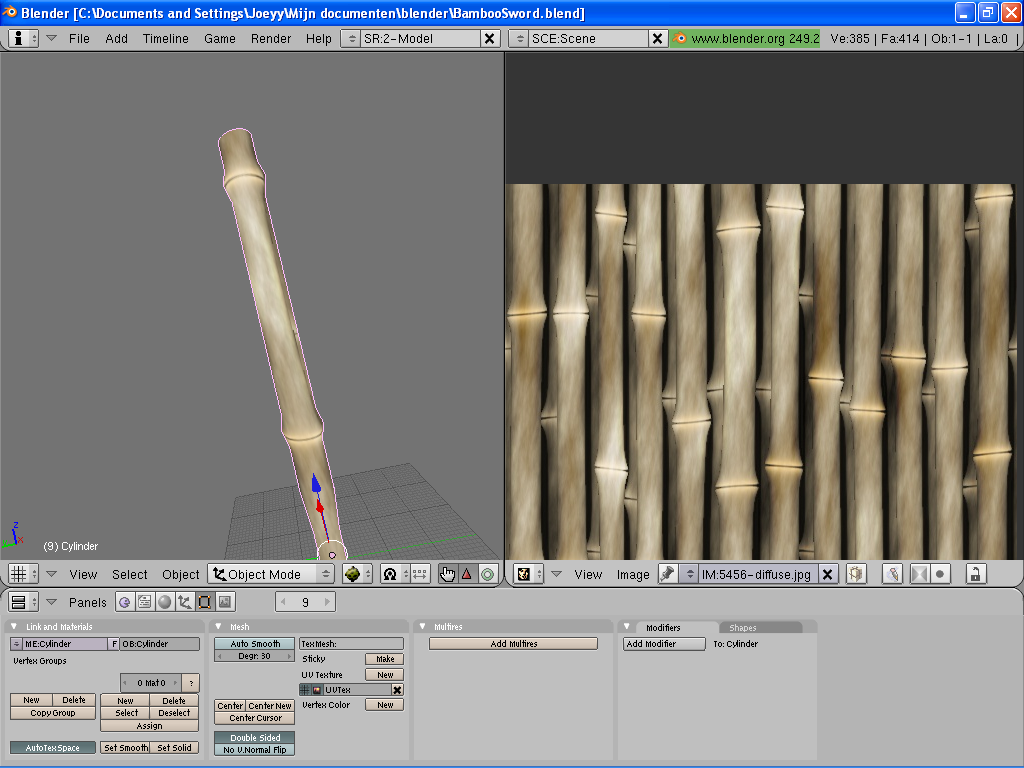Open the Shading context sphere icon

click(164, 602)
